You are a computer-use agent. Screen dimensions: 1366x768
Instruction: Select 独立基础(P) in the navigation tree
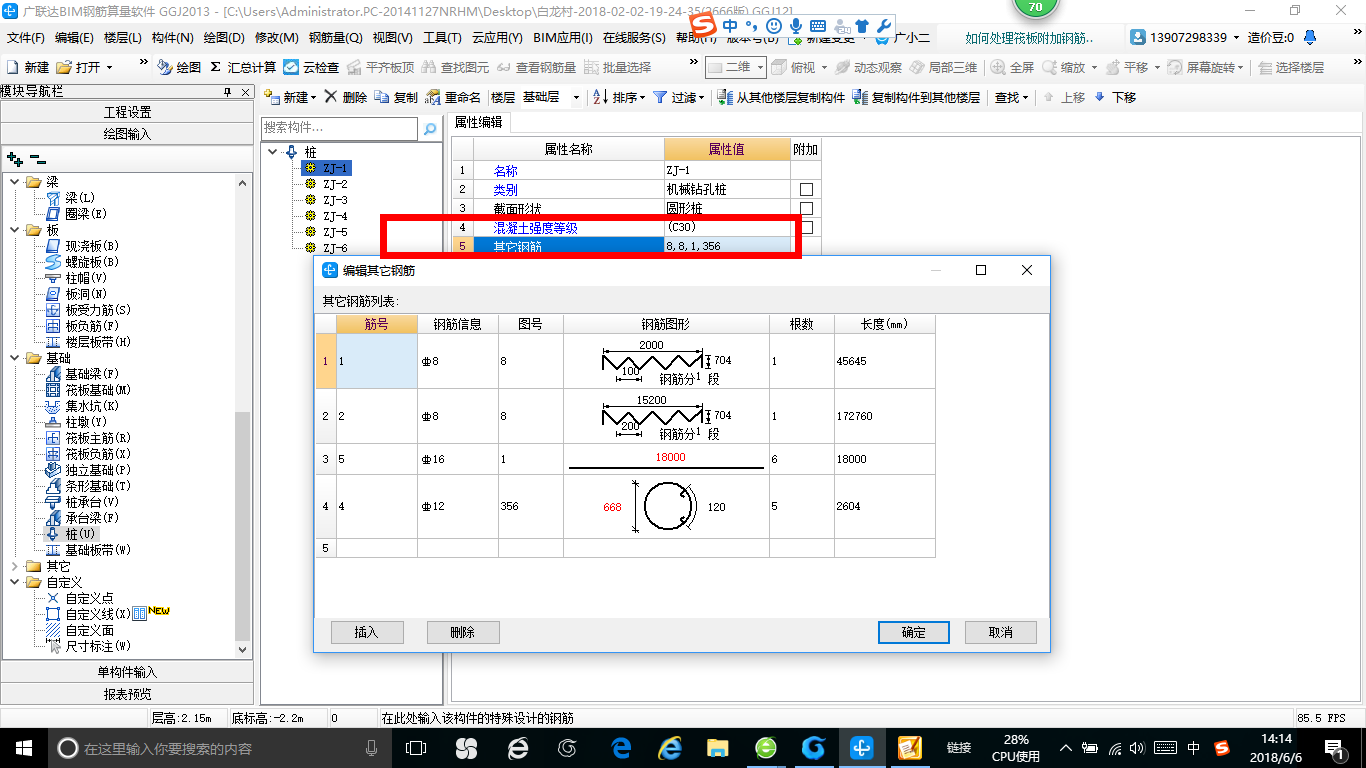tap(98, 470)
